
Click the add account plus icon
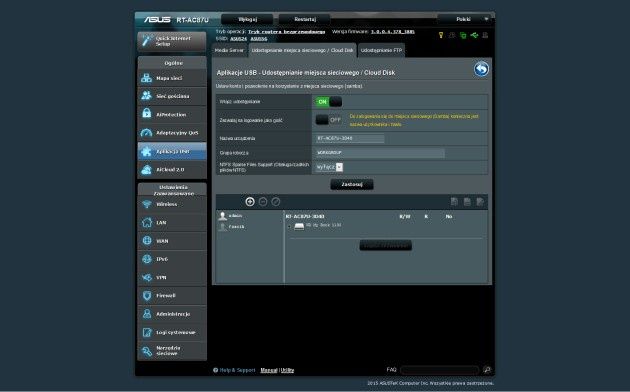click(250, 202)
